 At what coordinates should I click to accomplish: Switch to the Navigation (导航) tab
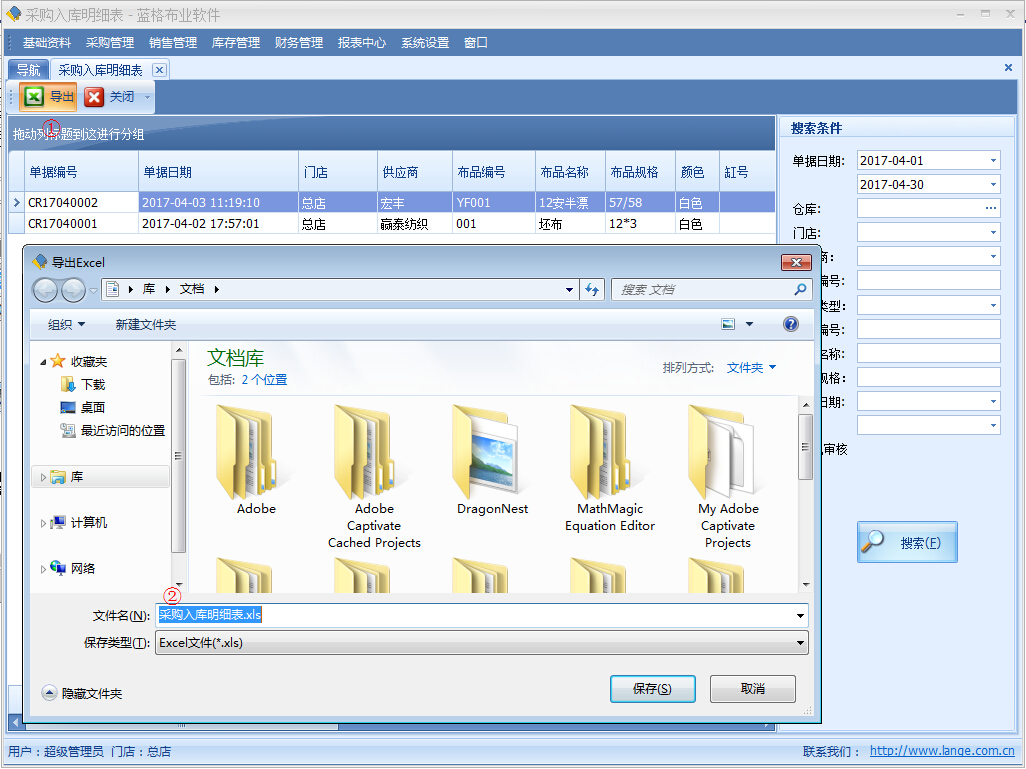point(28,70)
